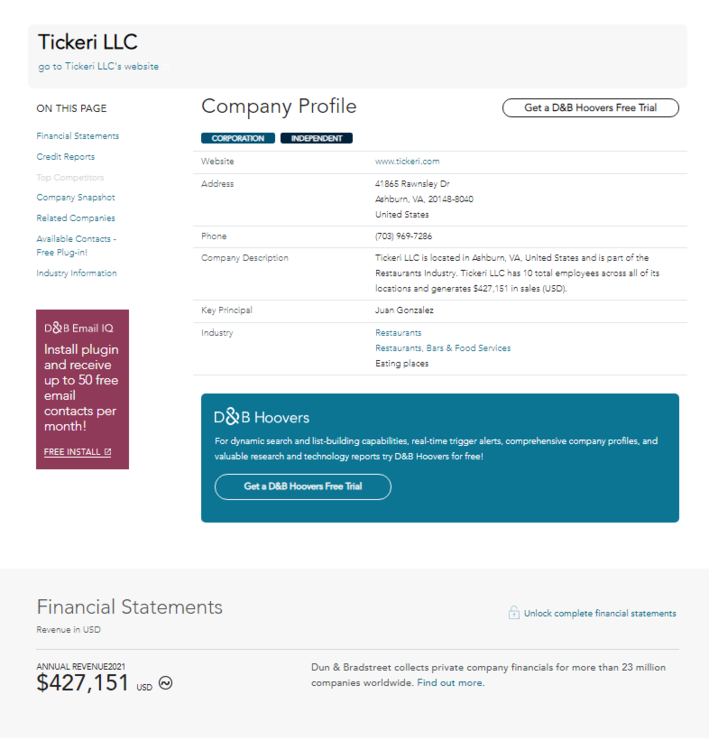Click the CORPORATION tag badge
This screenshot has height=750, width=709.
coord(237,139)
